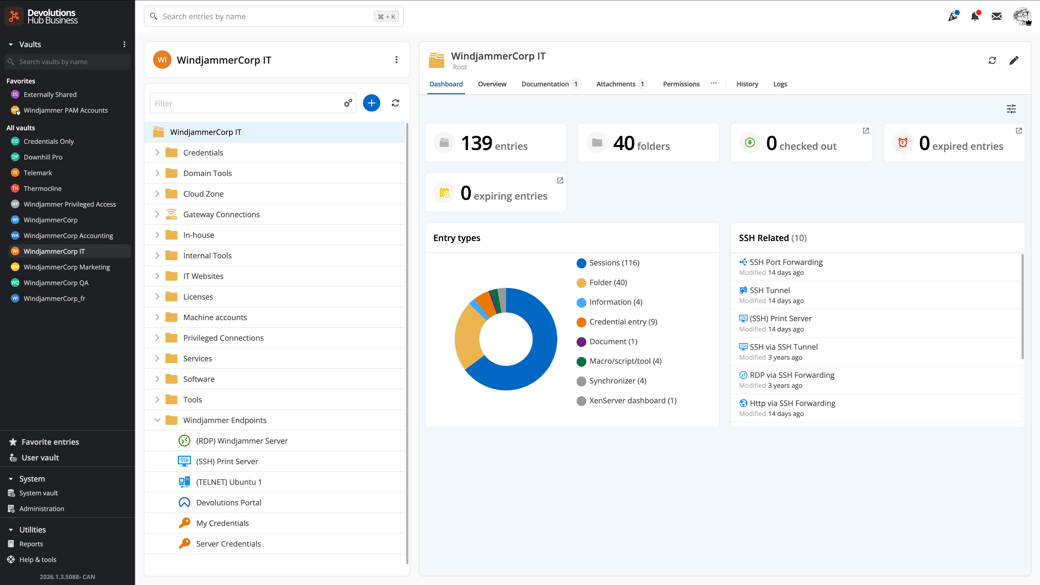Collapse the Windjammer Endpoints folder
The height and width of the screenshot is (585, 1040).
pos(157,420)
